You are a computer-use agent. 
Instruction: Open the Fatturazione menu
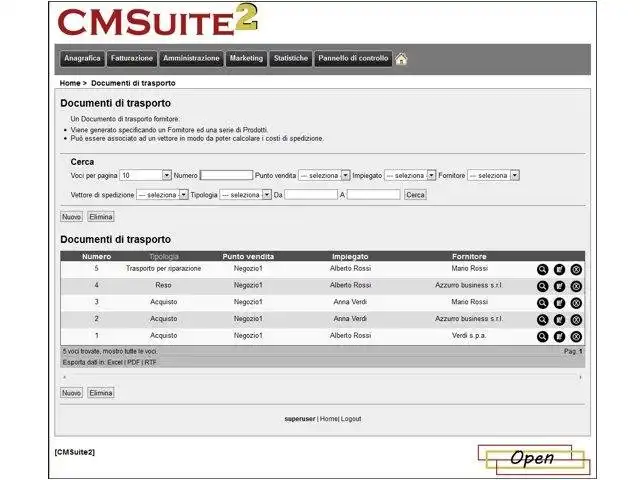[131, 58]
